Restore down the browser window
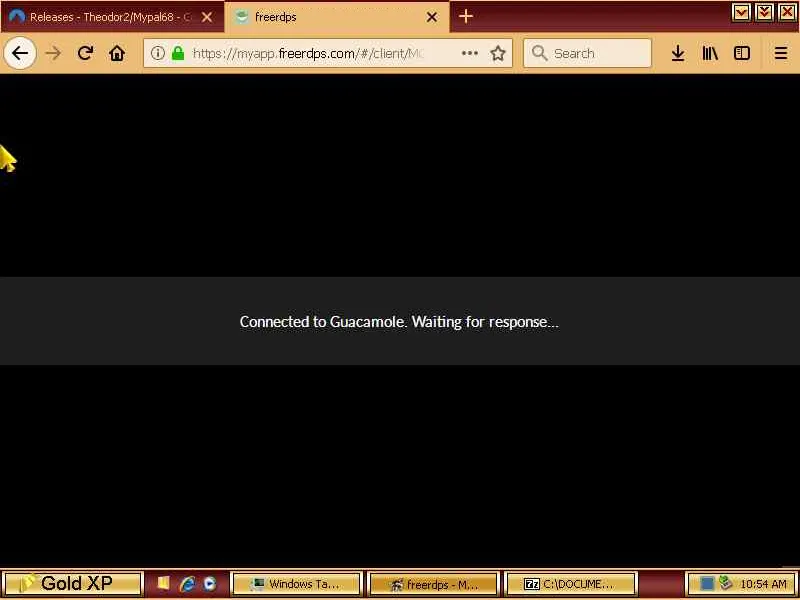This screenshot has width=800, height=600. tap(764, 12)
